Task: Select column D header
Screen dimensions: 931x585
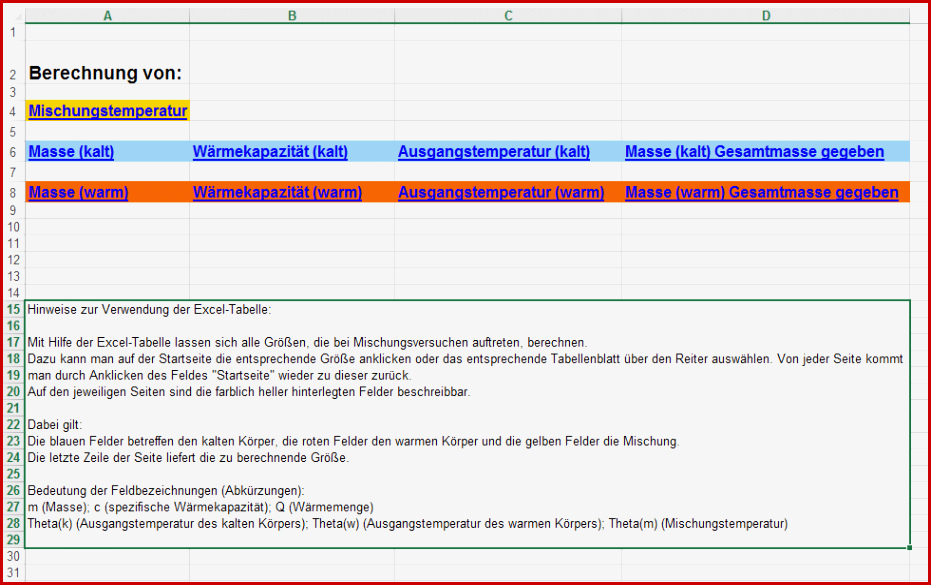Action: [x=765, y=16]
